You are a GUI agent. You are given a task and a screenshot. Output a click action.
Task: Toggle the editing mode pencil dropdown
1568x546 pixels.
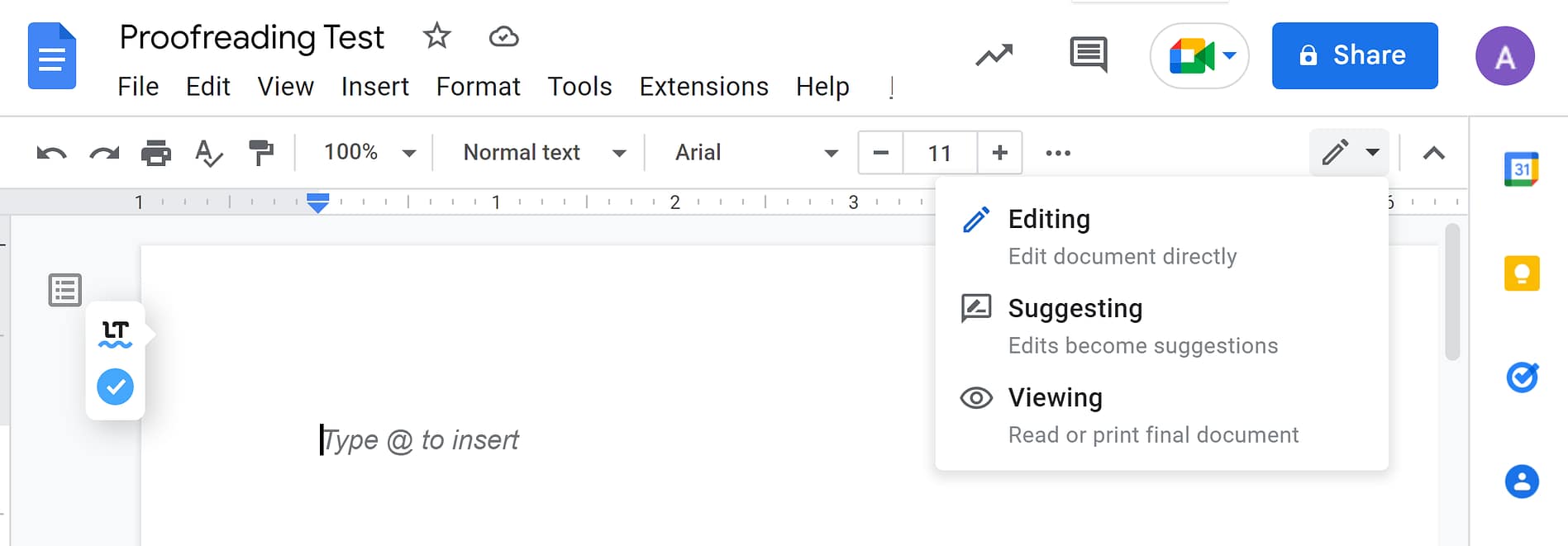1349,153
